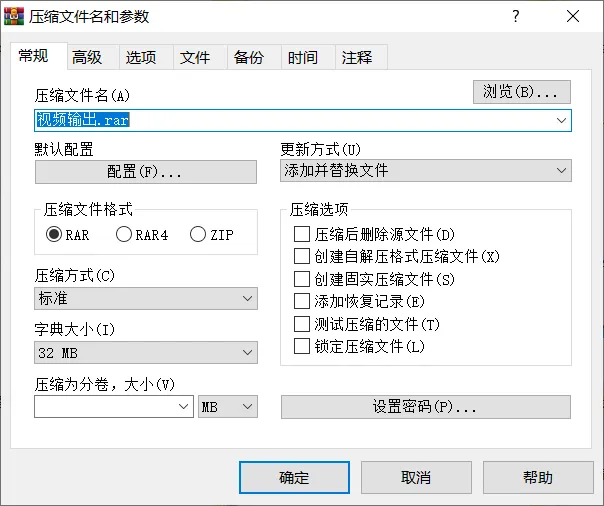Open the 字典大小 32 MB dropdown
The height and width of the screenshot is (506, 604).
146,352
